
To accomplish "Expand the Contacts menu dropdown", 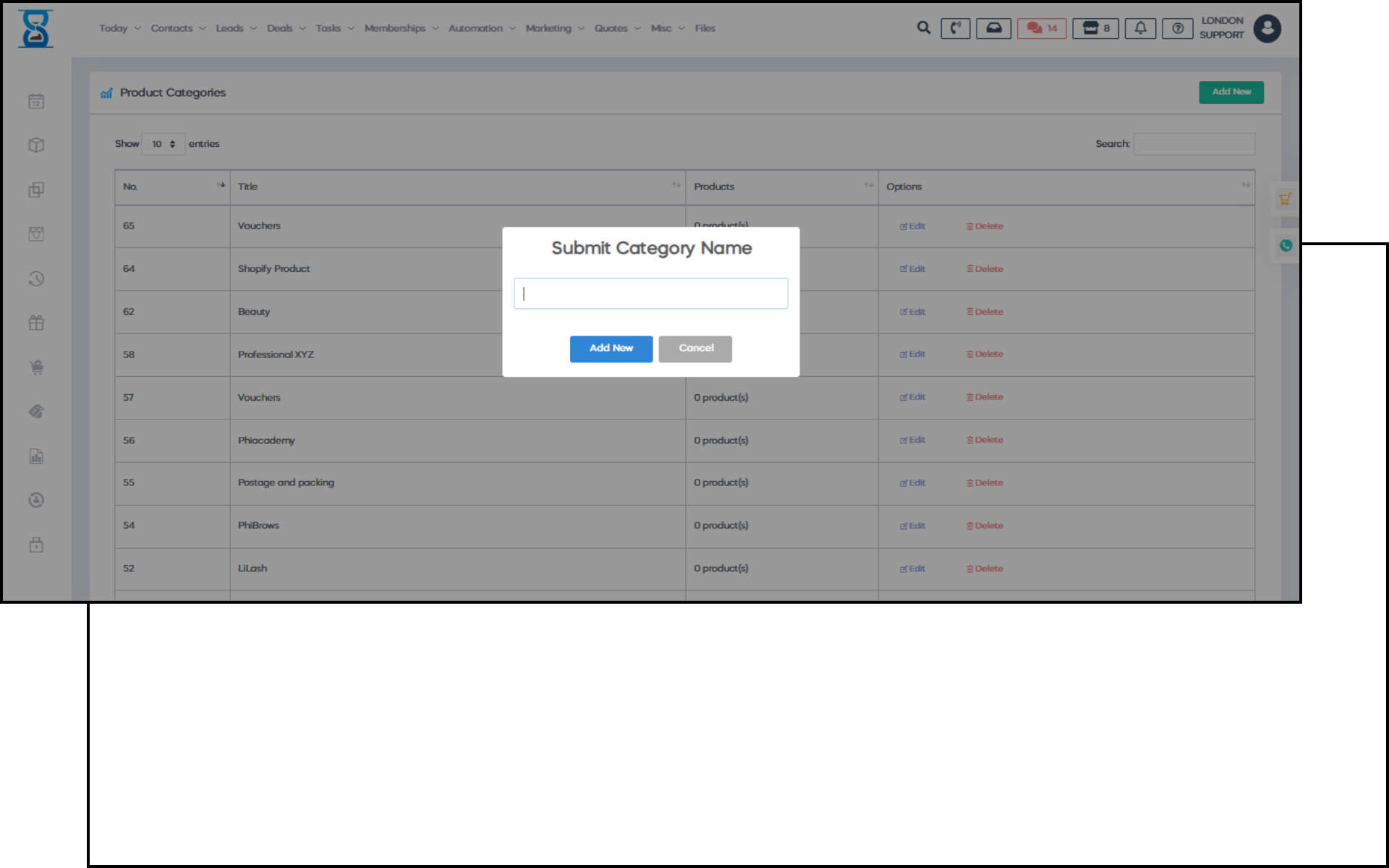I will 178,28.
